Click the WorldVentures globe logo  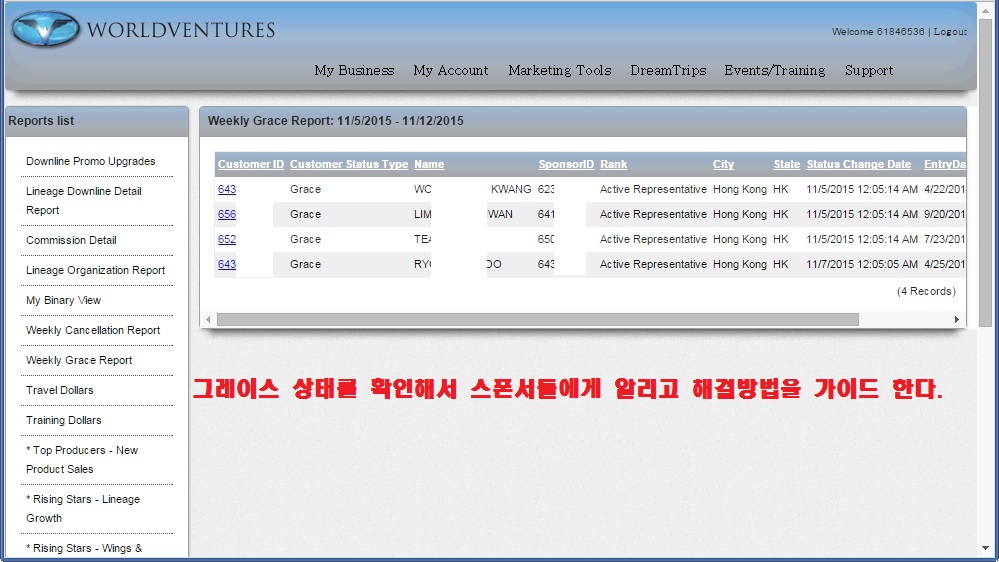click(x=45, y=29)
